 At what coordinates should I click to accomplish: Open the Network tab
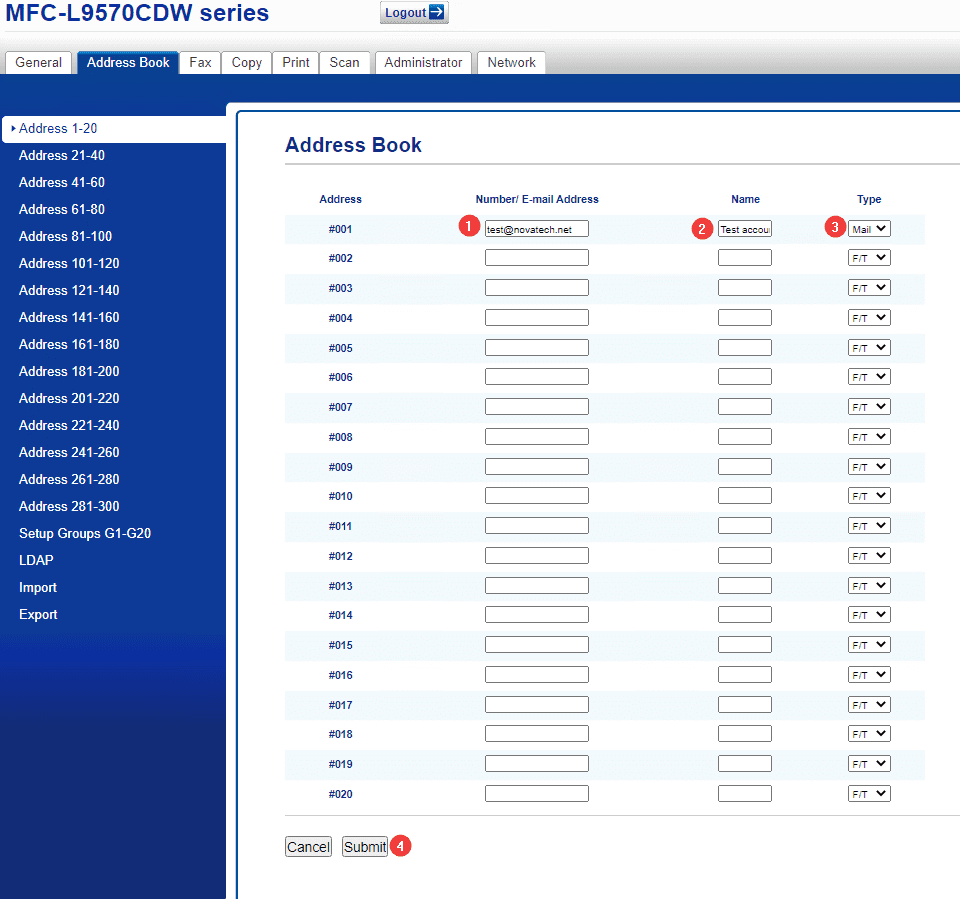pyautogui.click(x=511, y=62)
